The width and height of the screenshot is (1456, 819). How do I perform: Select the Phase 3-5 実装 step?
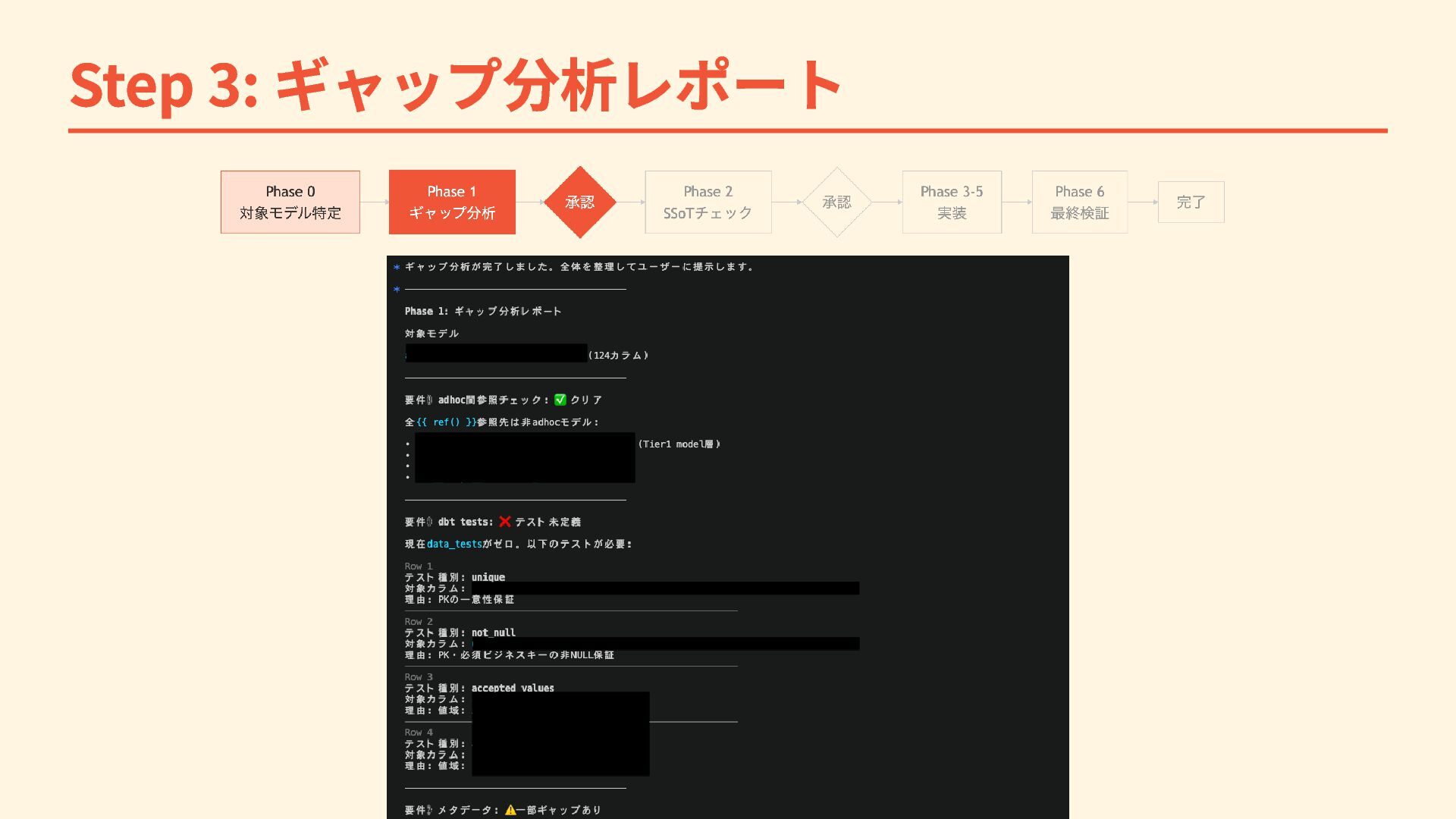tap(951, 202)
